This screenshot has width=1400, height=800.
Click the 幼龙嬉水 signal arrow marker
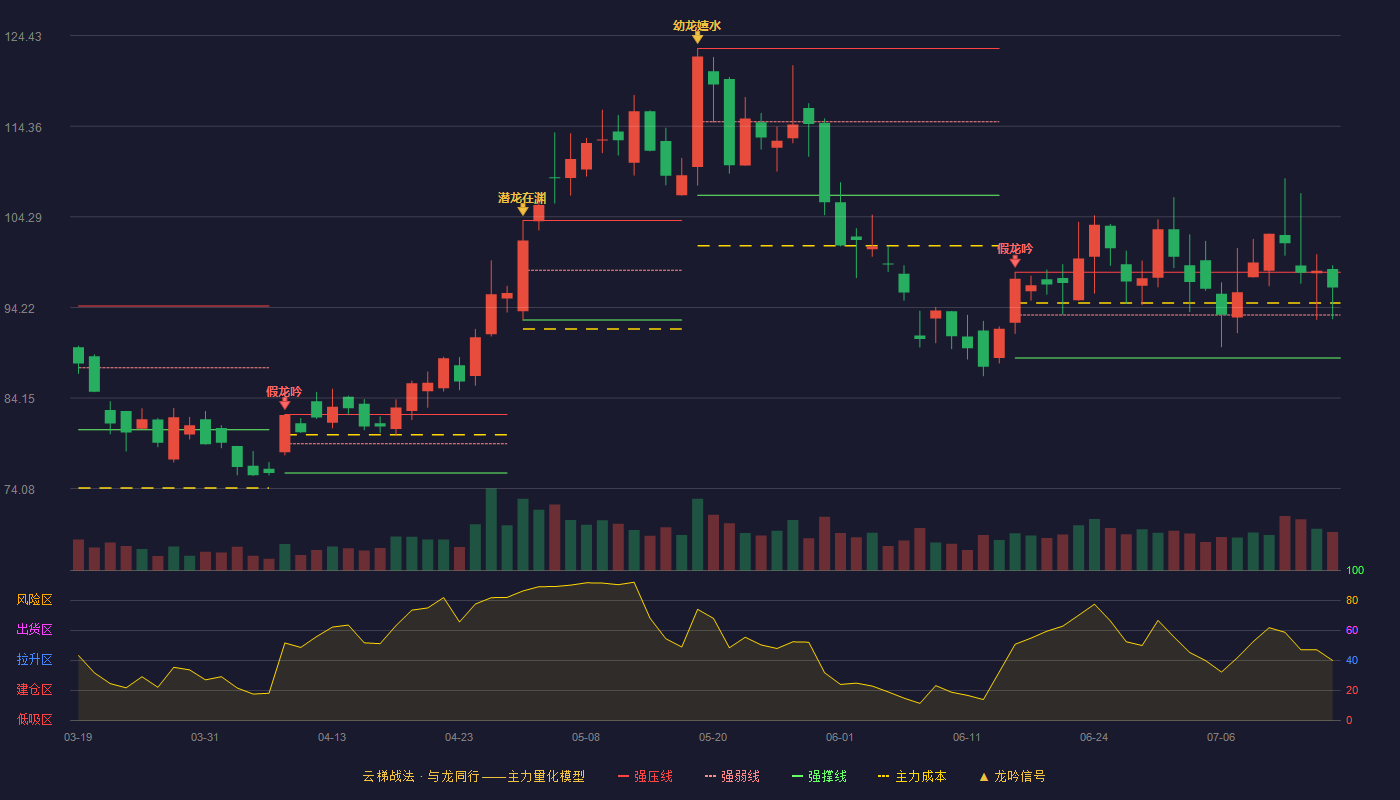point(697,38)
